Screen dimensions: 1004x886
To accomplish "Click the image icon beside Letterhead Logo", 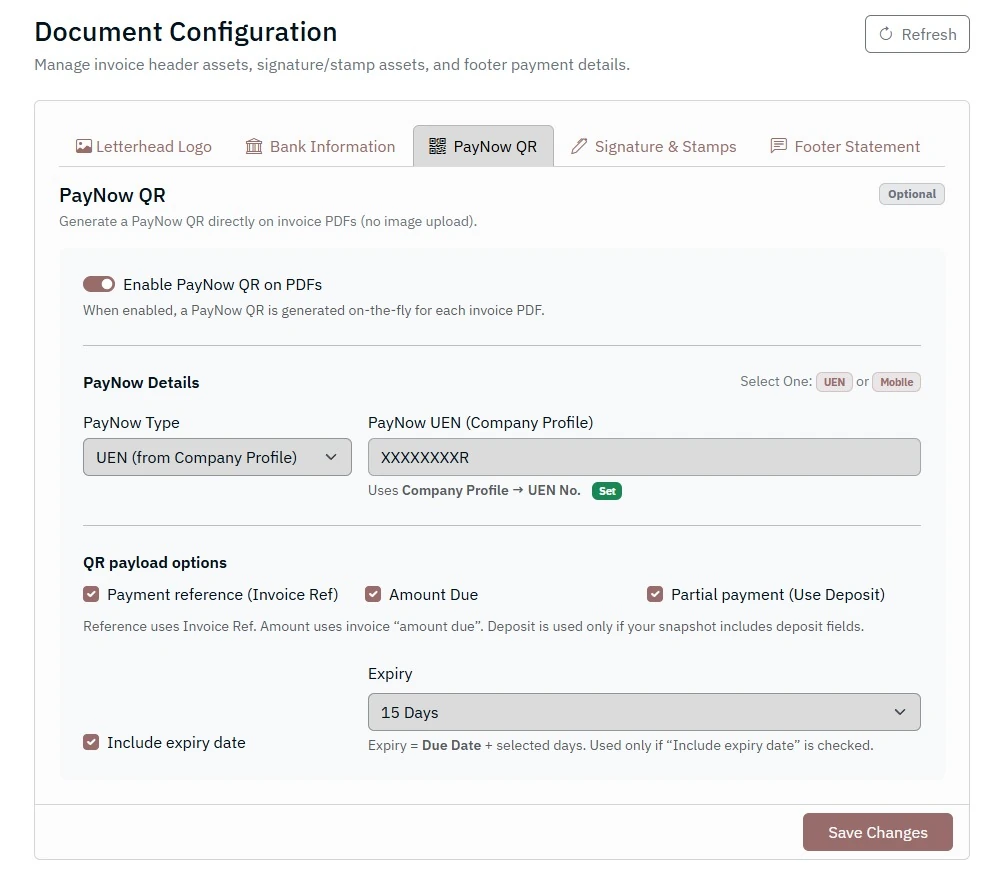I will click(x=84, y=146).
